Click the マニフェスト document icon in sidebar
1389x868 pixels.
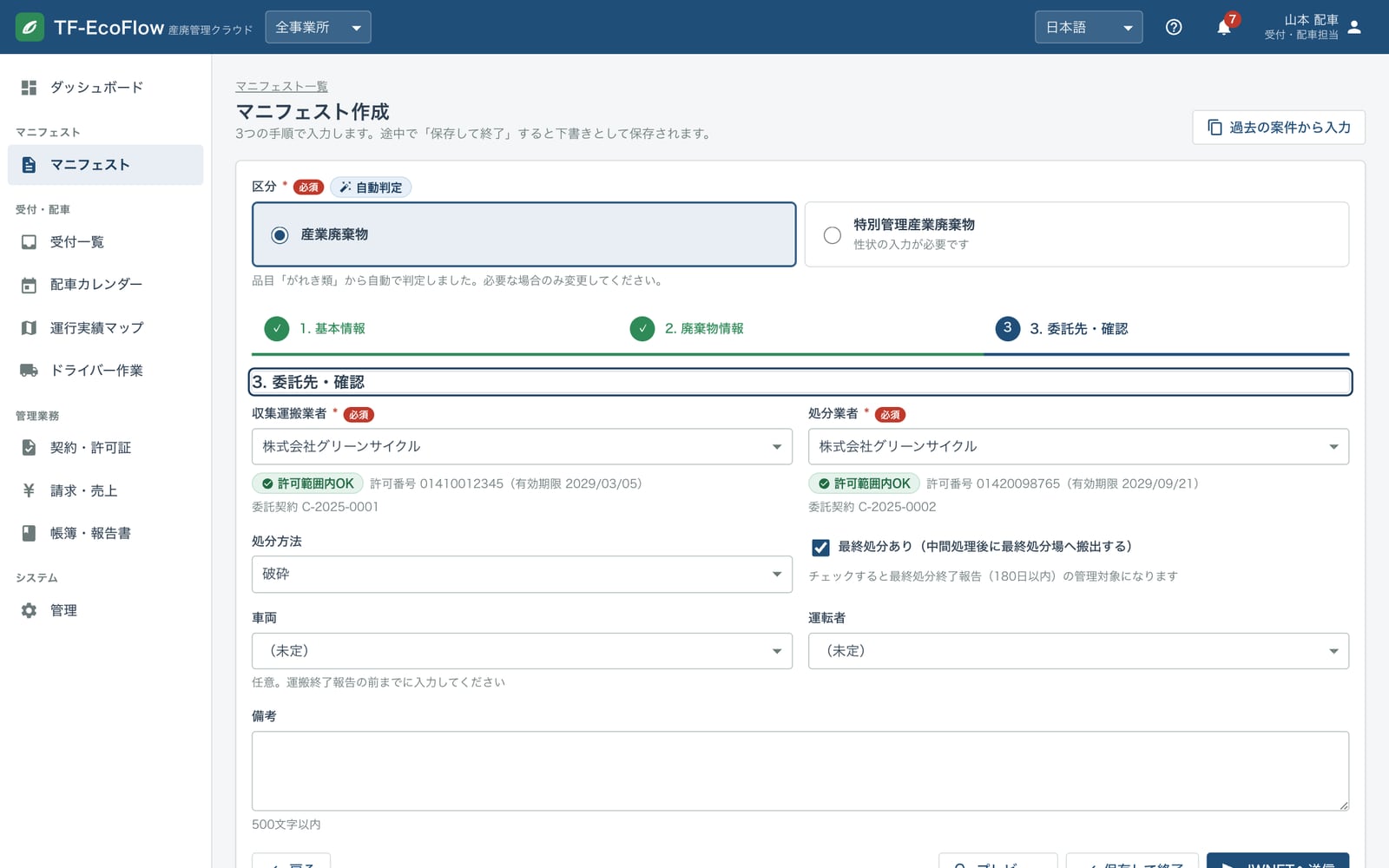pos(29,165)
